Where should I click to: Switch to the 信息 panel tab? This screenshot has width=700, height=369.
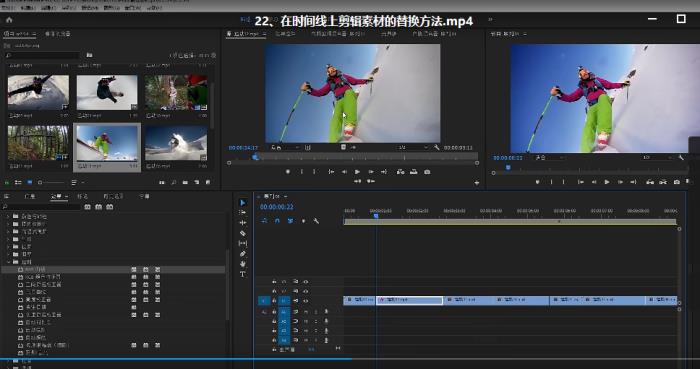pos(30,196)
